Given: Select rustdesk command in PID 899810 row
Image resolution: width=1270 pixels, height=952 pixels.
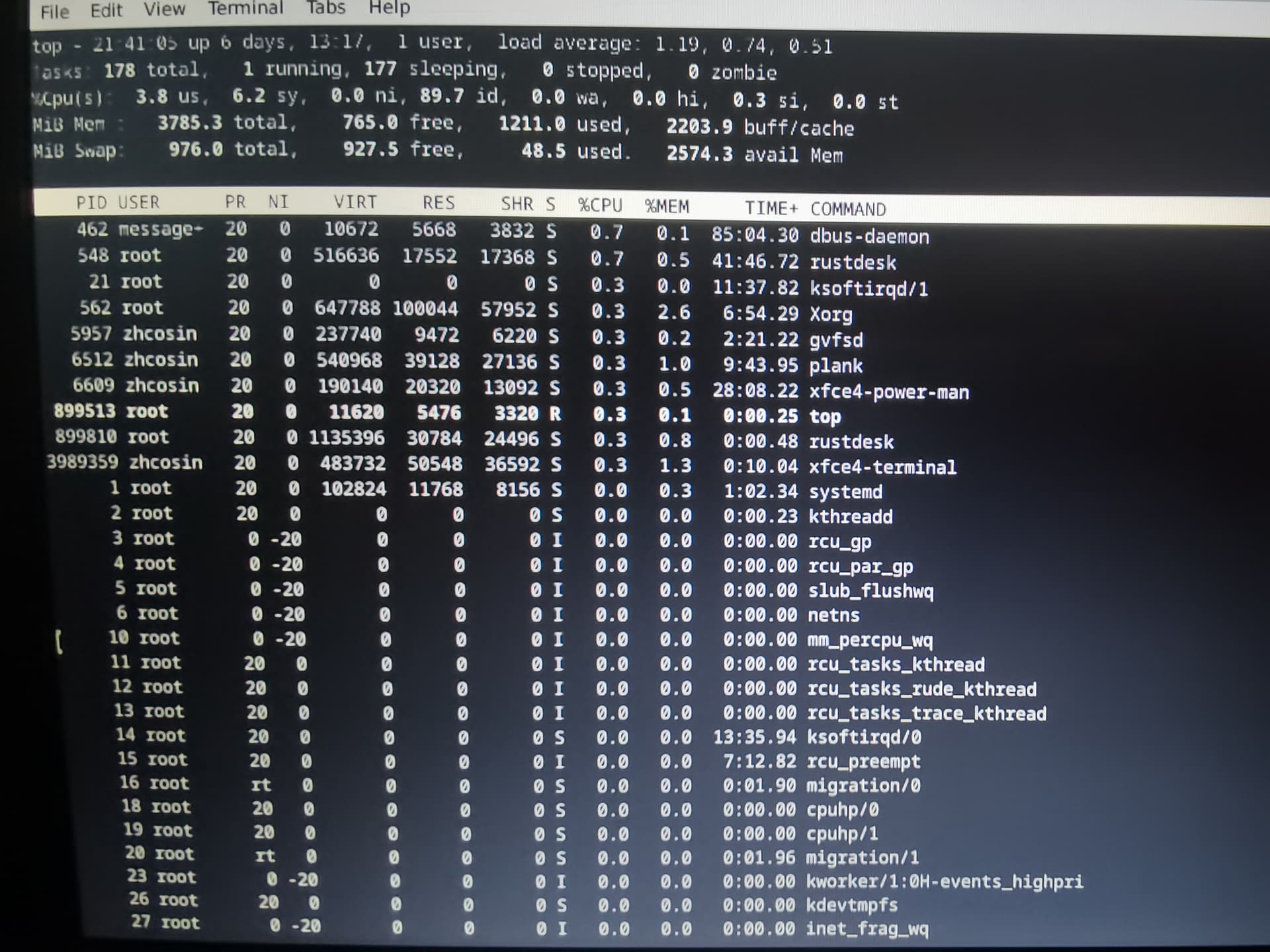Looking at the screenshot, I should point(851,442).
